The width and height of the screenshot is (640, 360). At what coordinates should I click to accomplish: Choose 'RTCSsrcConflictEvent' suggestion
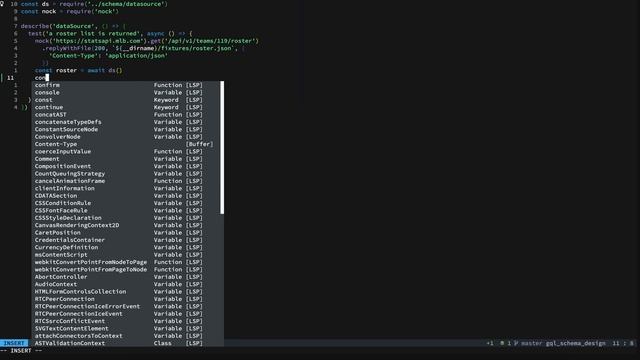(128, 321)
